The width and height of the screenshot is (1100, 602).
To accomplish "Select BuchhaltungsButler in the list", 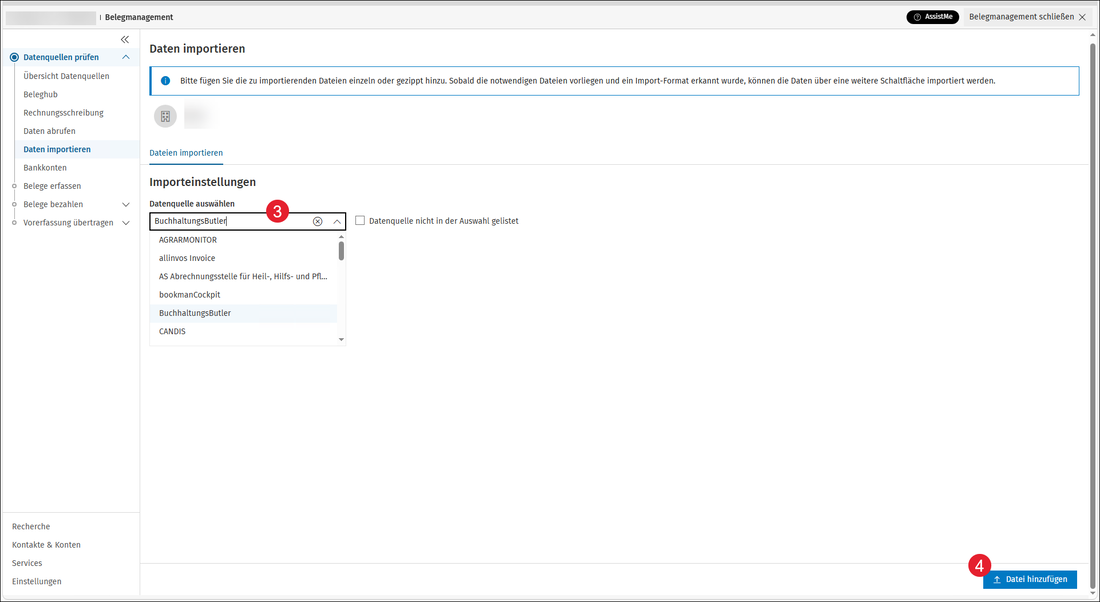I will pyautogui.click(x=243, y=313).
